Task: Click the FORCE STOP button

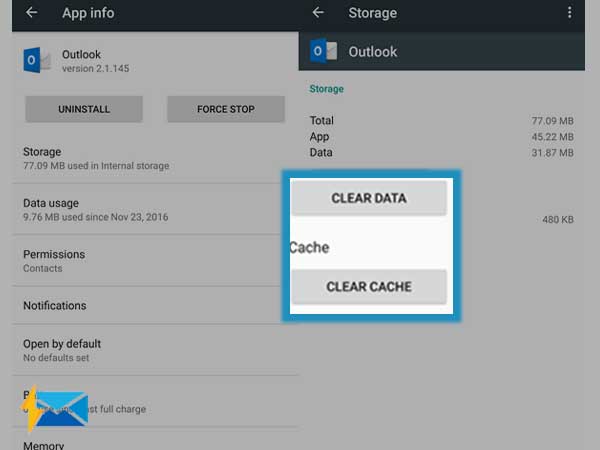Action: tap(226, 109)
